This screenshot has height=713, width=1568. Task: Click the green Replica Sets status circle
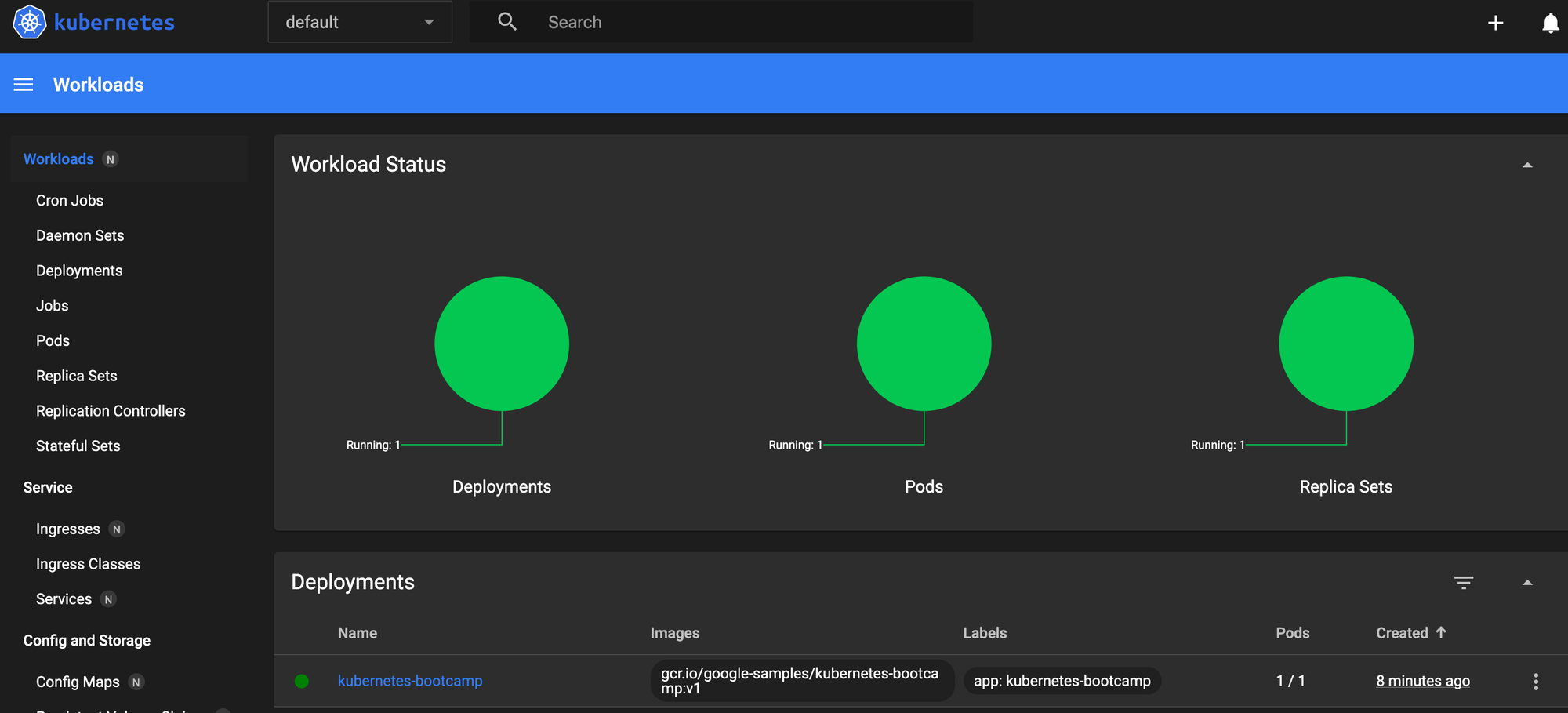pyautogui.click(x=1346, y=344)
